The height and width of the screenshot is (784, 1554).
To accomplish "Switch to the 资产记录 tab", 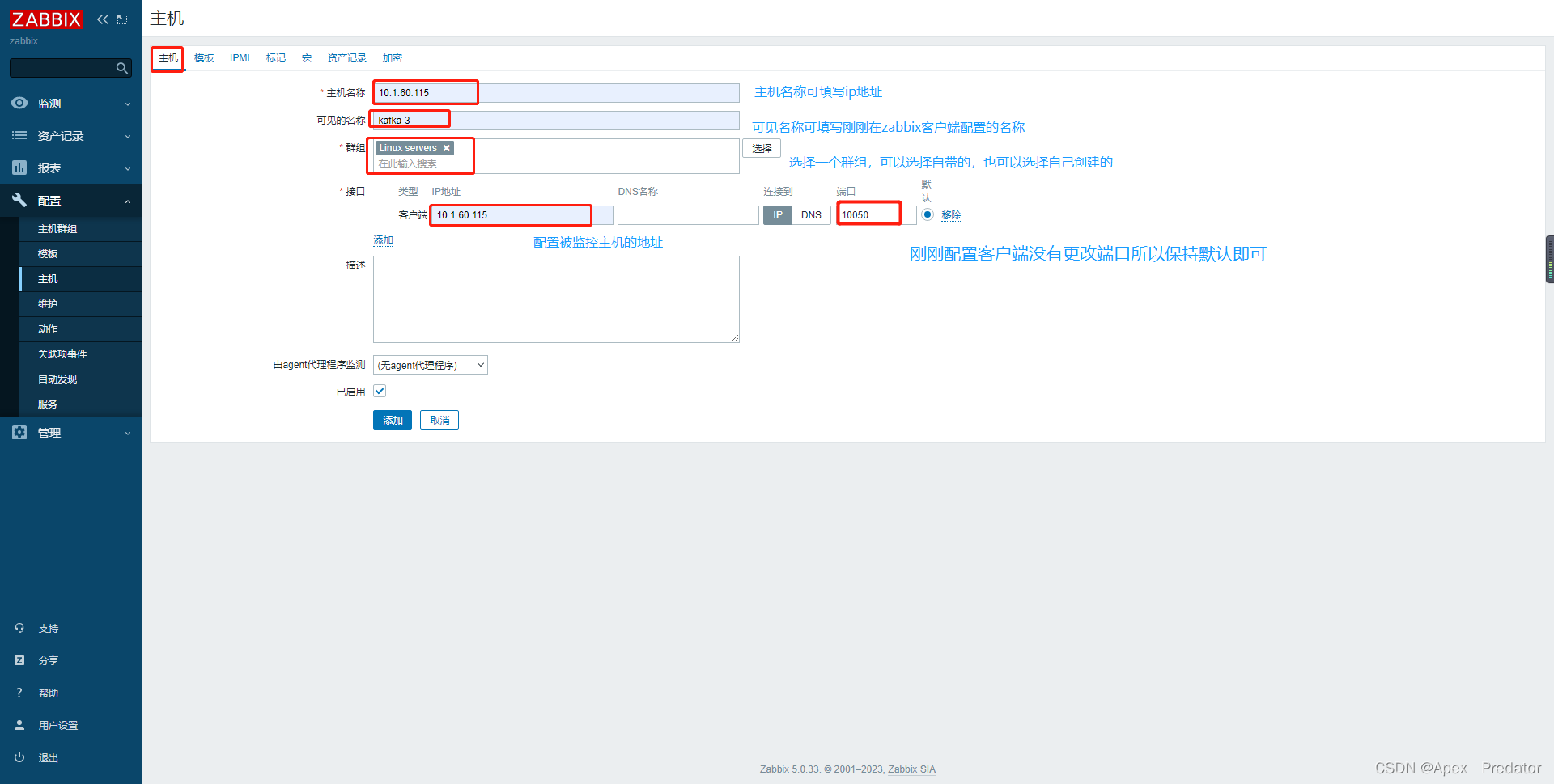I will 347,58.
